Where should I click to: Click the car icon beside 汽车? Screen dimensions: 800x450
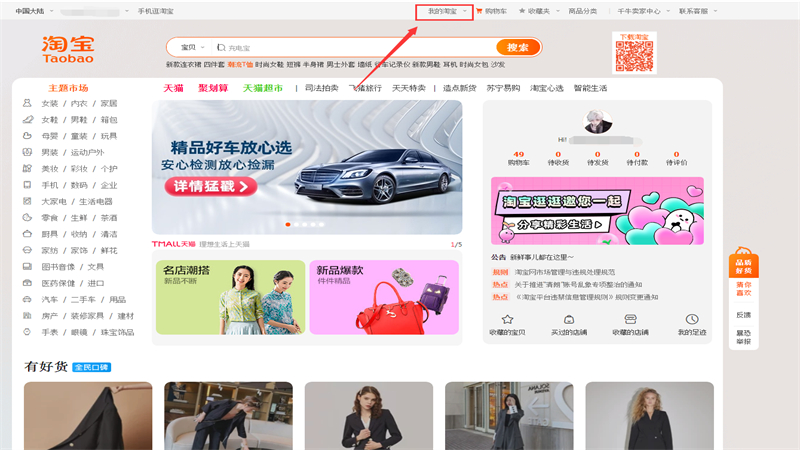coord(27,299)
